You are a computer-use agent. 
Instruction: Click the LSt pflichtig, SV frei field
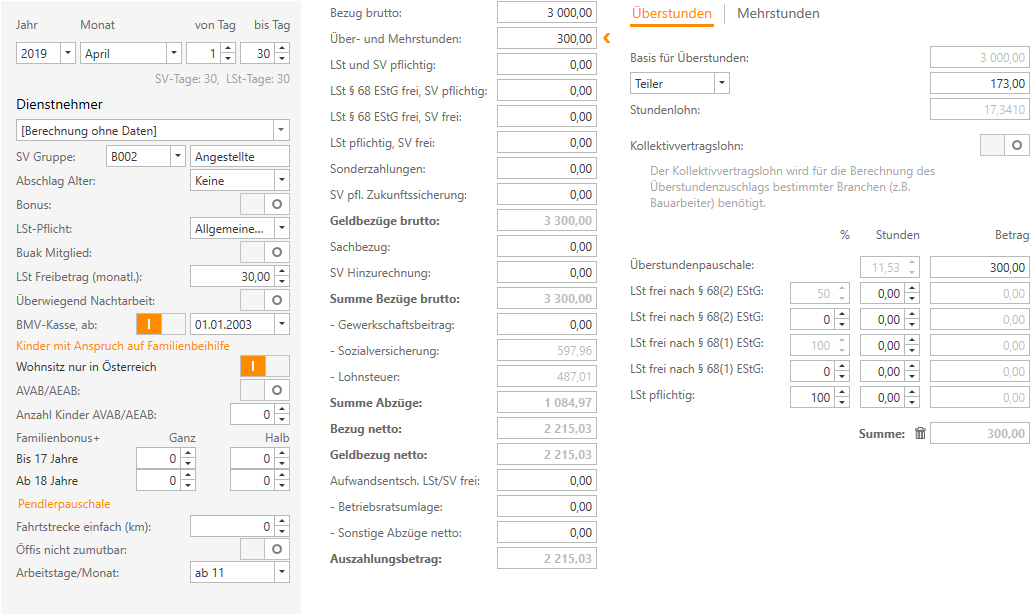pos(546,143)
